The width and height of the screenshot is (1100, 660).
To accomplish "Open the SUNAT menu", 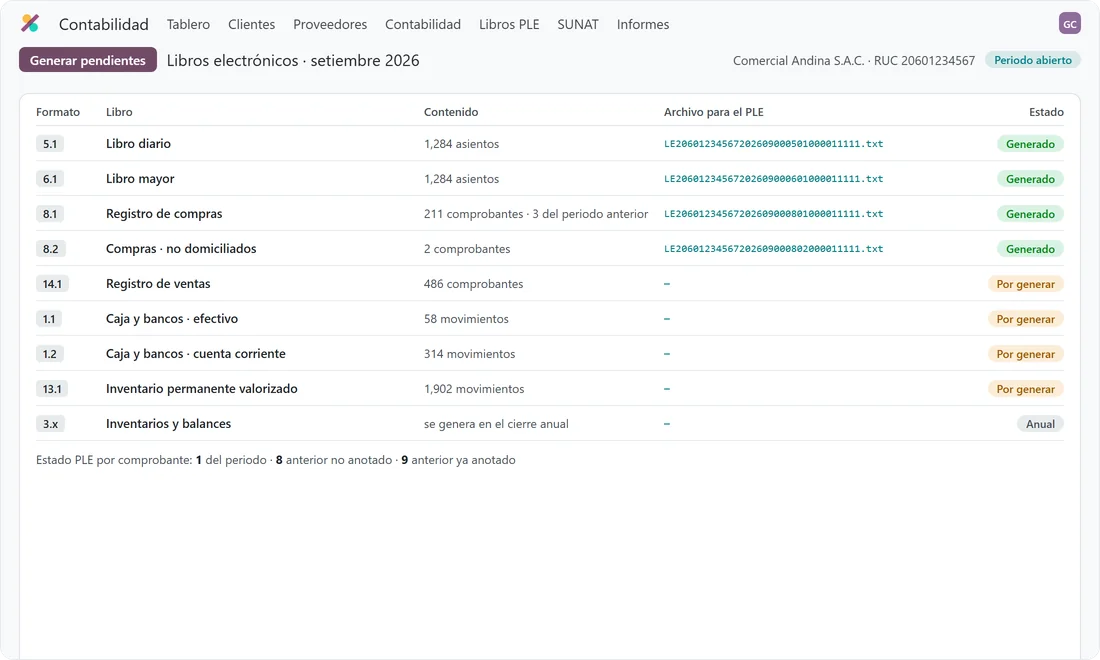I will click(577, 24).
